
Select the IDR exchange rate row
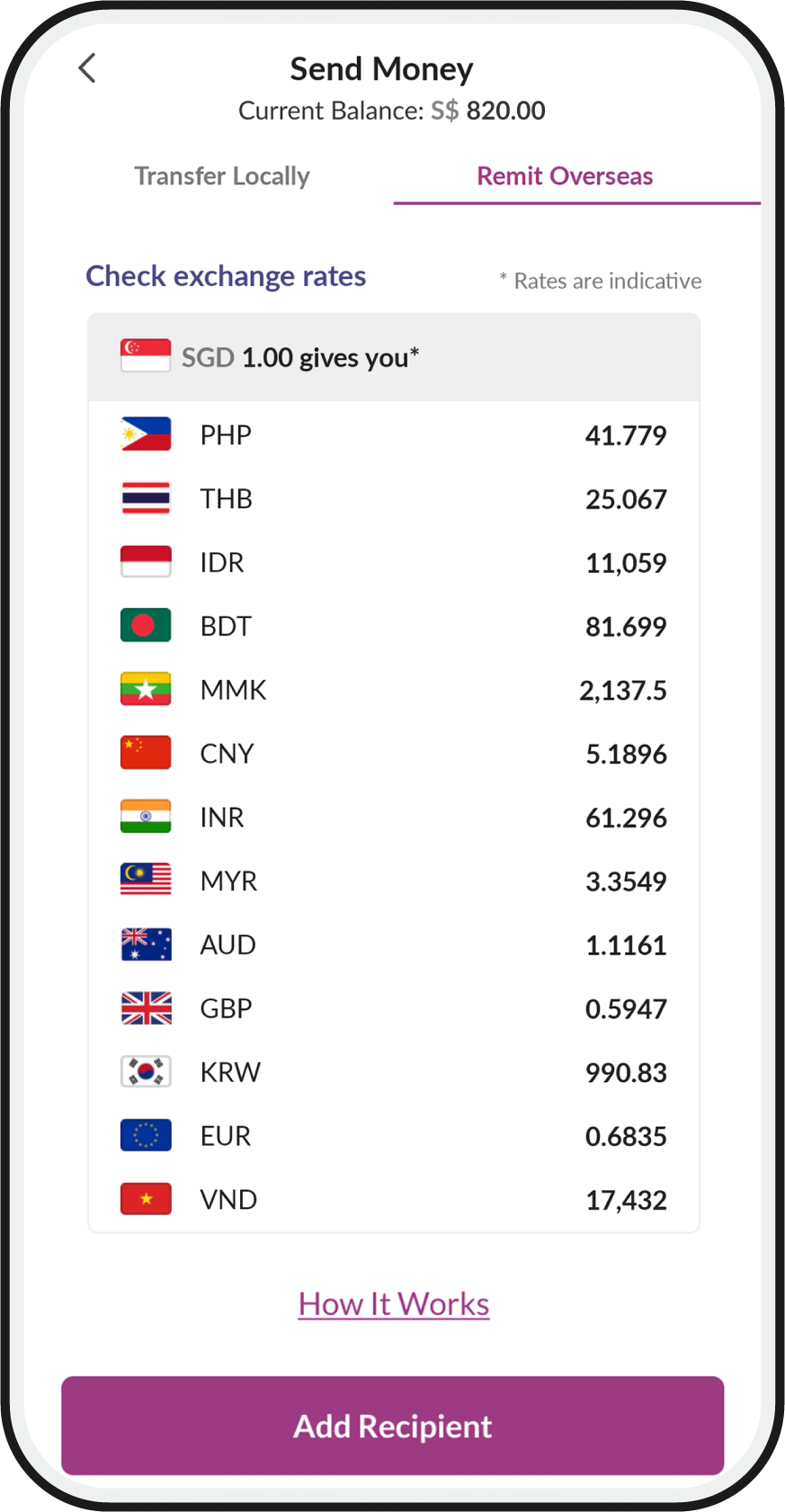tap(394, 563)
